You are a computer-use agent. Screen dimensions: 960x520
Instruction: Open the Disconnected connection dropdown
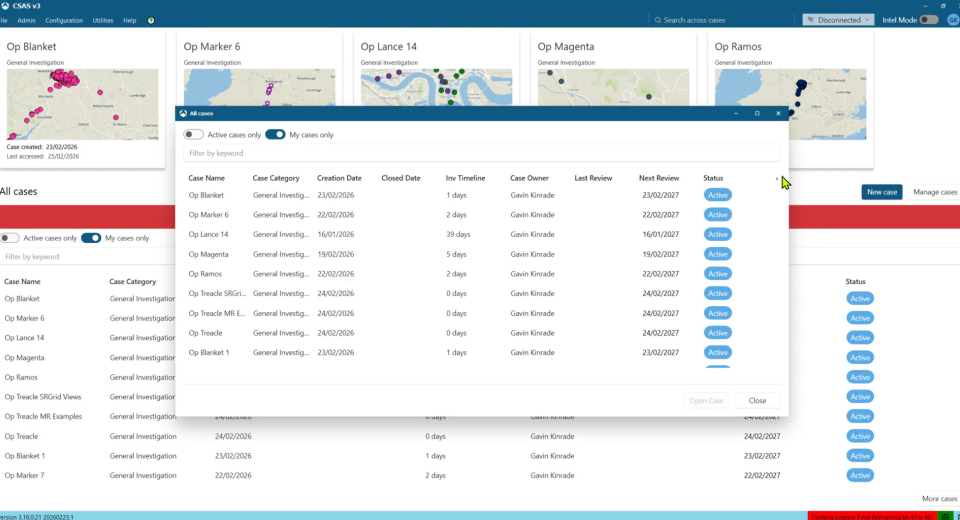[837, 20]
